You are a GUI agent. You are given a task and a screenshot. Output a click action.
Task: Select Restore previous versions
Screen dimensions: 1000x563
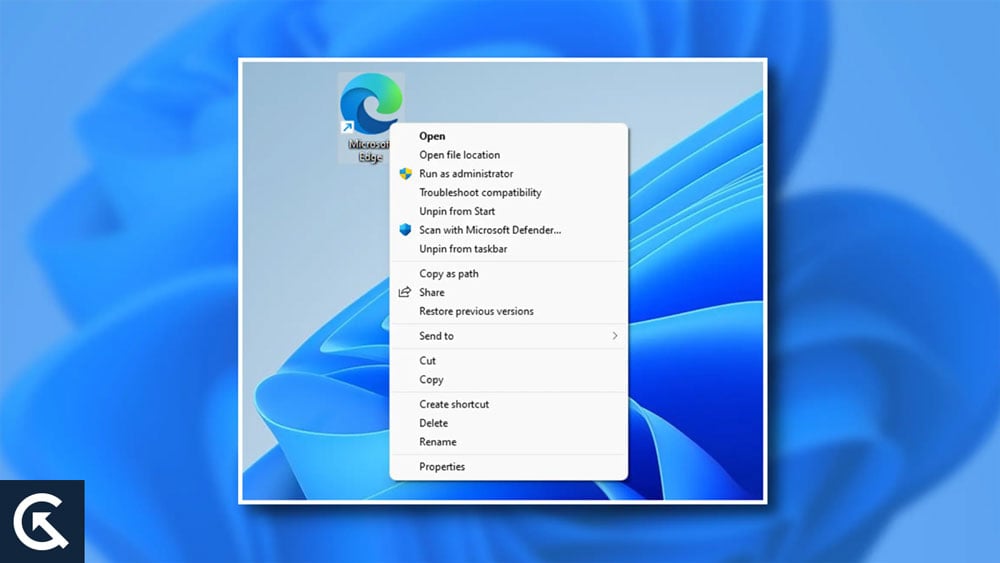click(476, 312)
